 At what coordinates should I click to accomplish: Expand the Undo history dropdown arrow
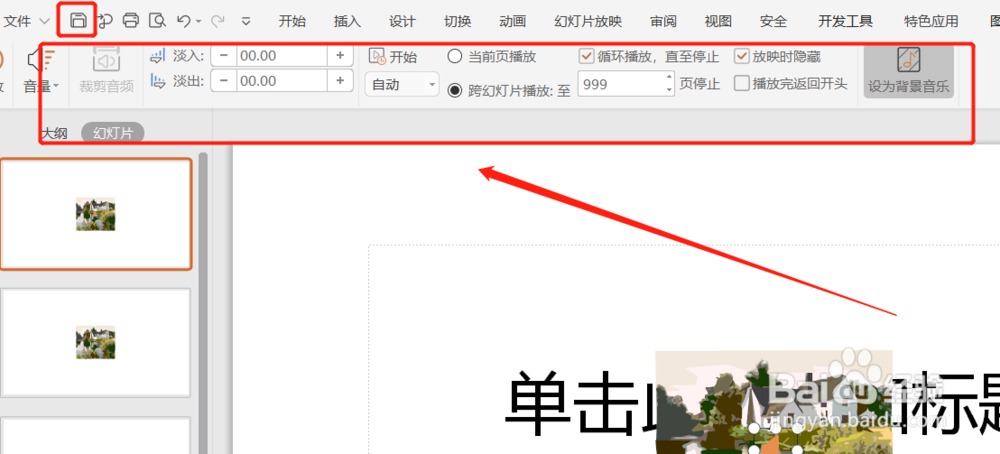click(198, 21)
